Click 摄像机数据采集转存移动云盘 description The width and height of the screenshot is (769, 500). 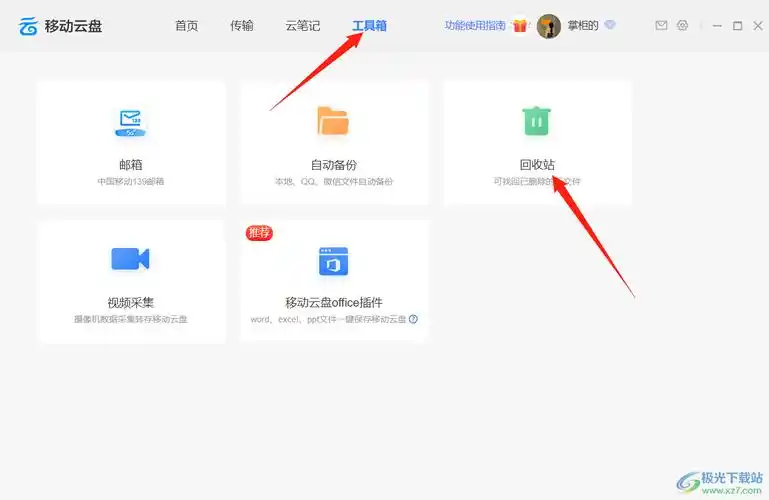130,319
